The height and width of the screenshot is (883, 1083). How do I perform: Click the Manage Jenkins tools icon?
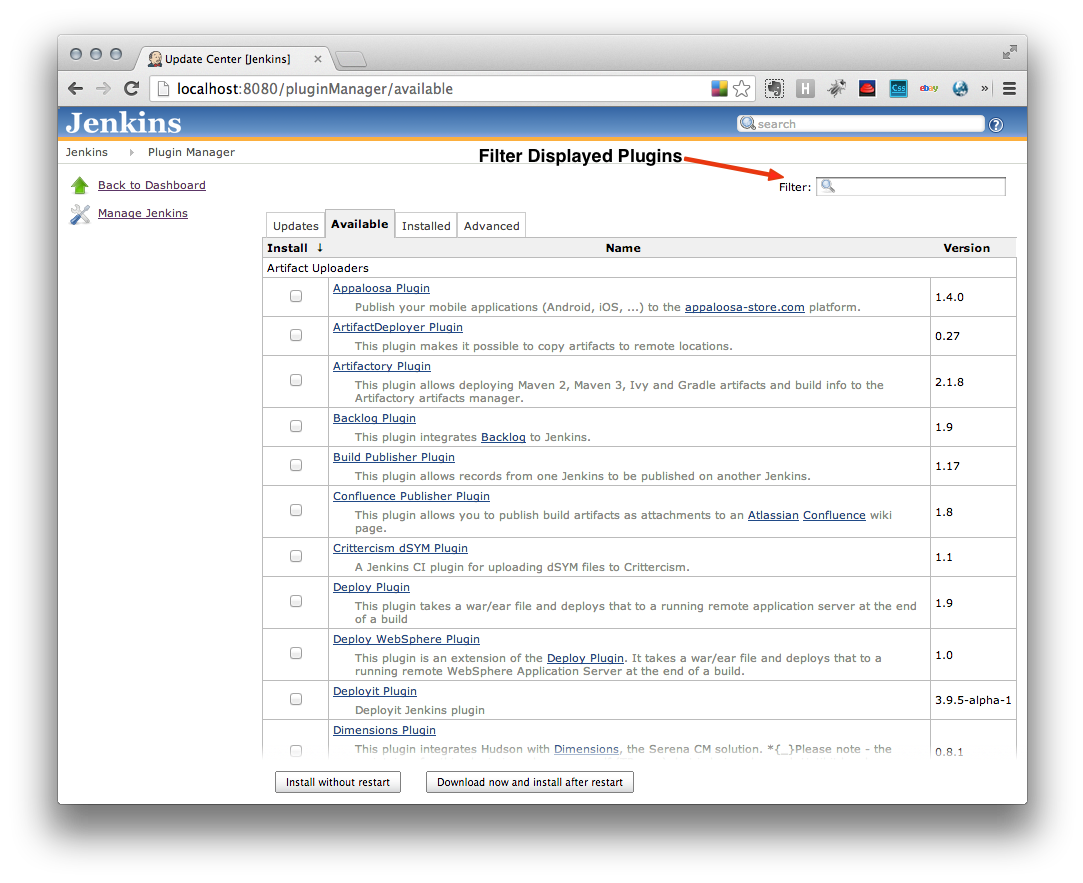click(x=80, y=214)
